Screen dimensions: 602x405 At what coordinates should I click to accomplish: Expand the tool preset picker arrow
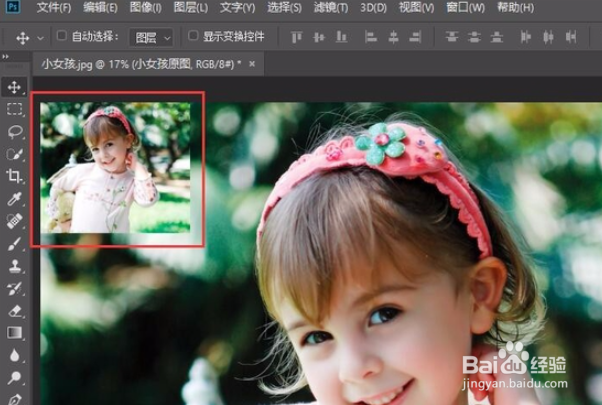[x=40, y=38]
